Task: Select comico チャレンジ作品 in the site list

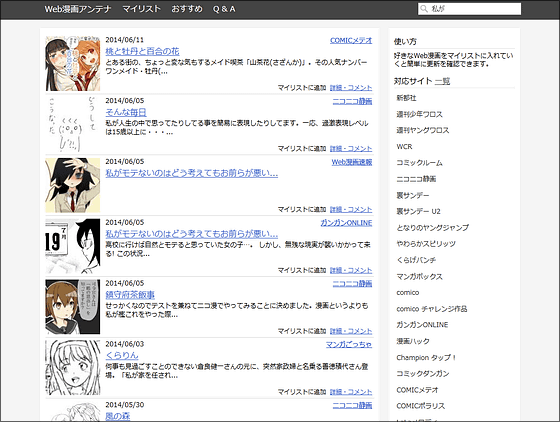Action: click(x=432, y=309)
